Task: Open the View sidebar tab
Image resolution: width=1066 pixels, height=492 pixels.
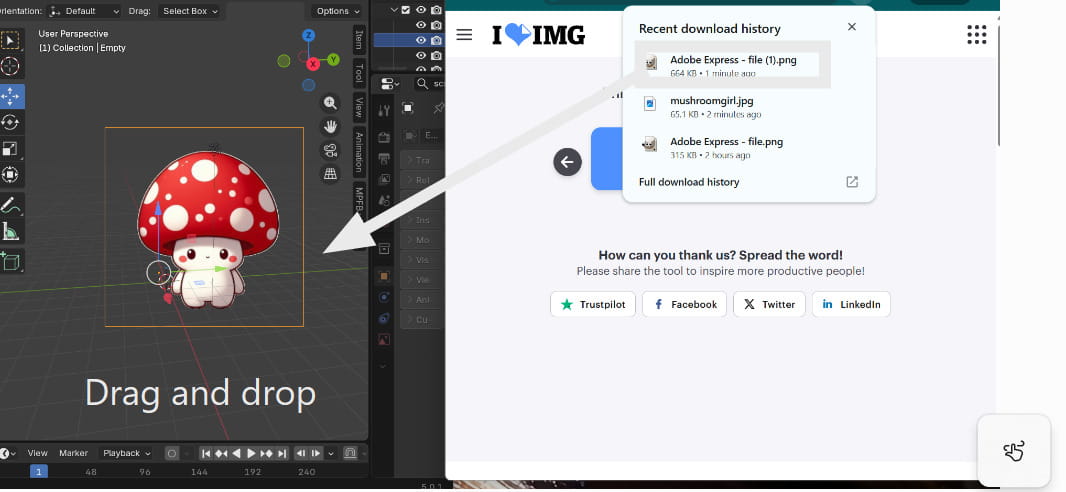Action: (x=359, y=107)
